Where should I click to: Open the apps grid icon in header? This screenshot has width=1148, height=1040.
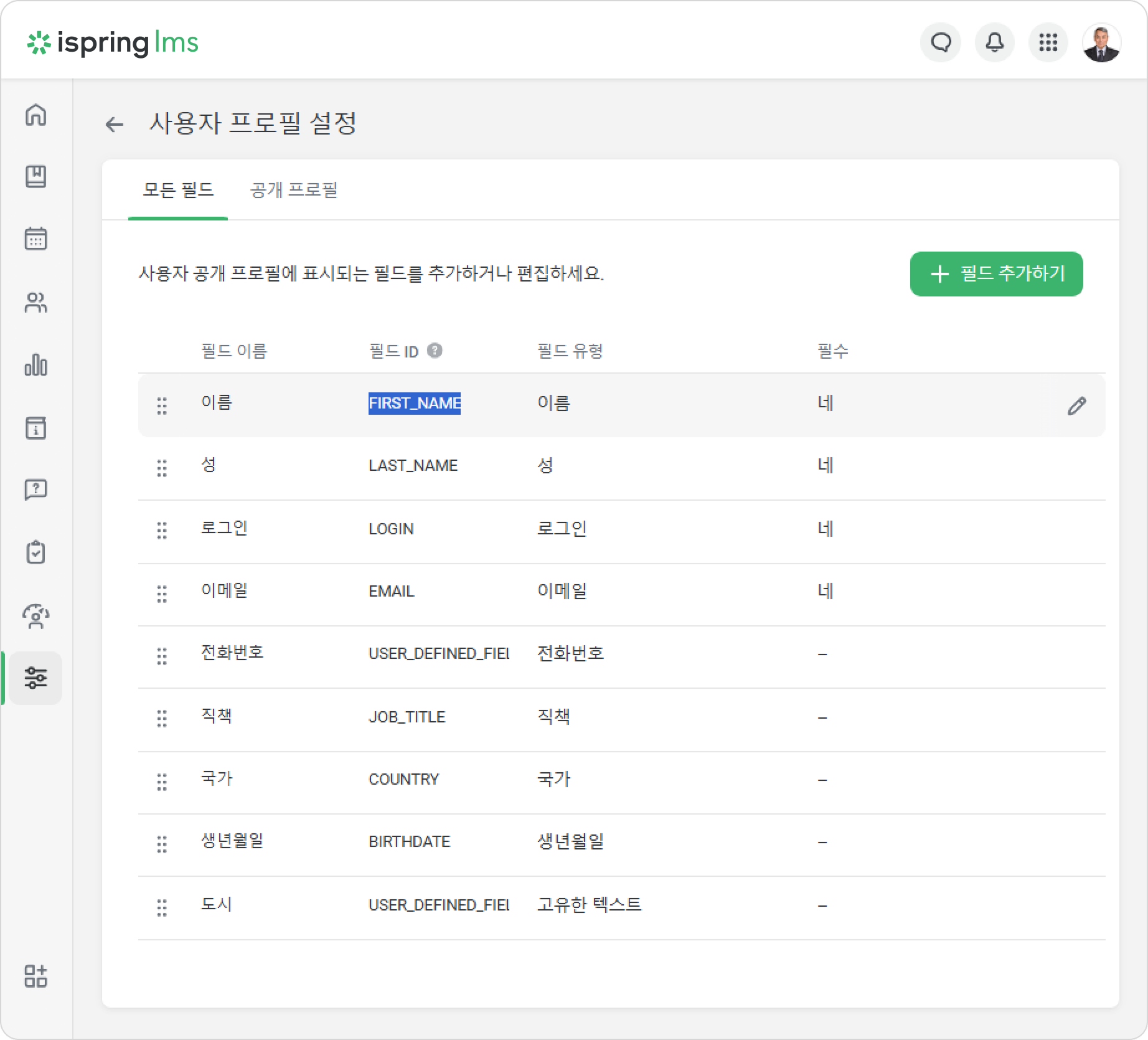(x=1048, y=42)
